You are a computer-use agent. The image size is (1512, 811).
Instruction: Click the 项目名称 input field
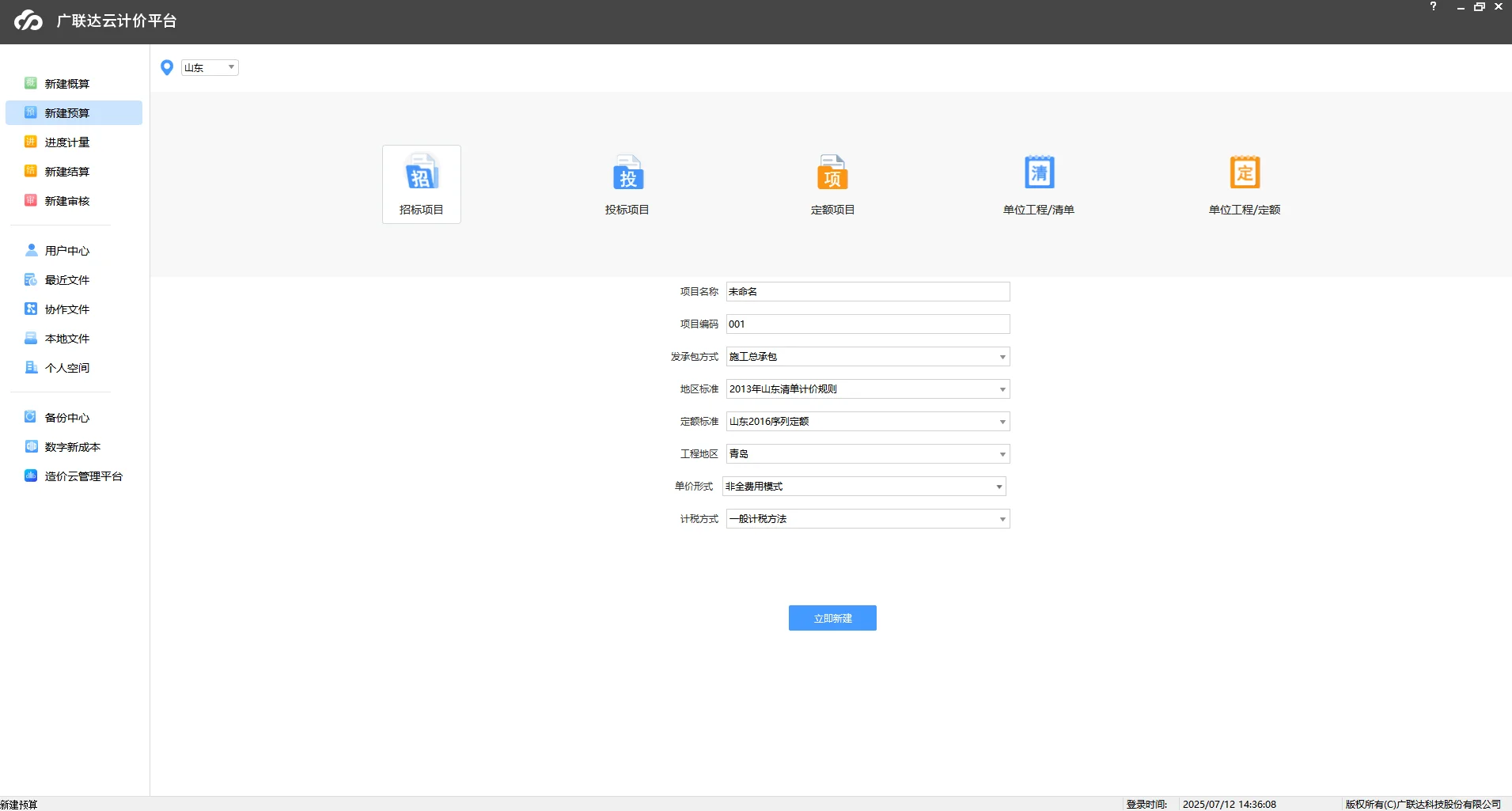(868, 292)
